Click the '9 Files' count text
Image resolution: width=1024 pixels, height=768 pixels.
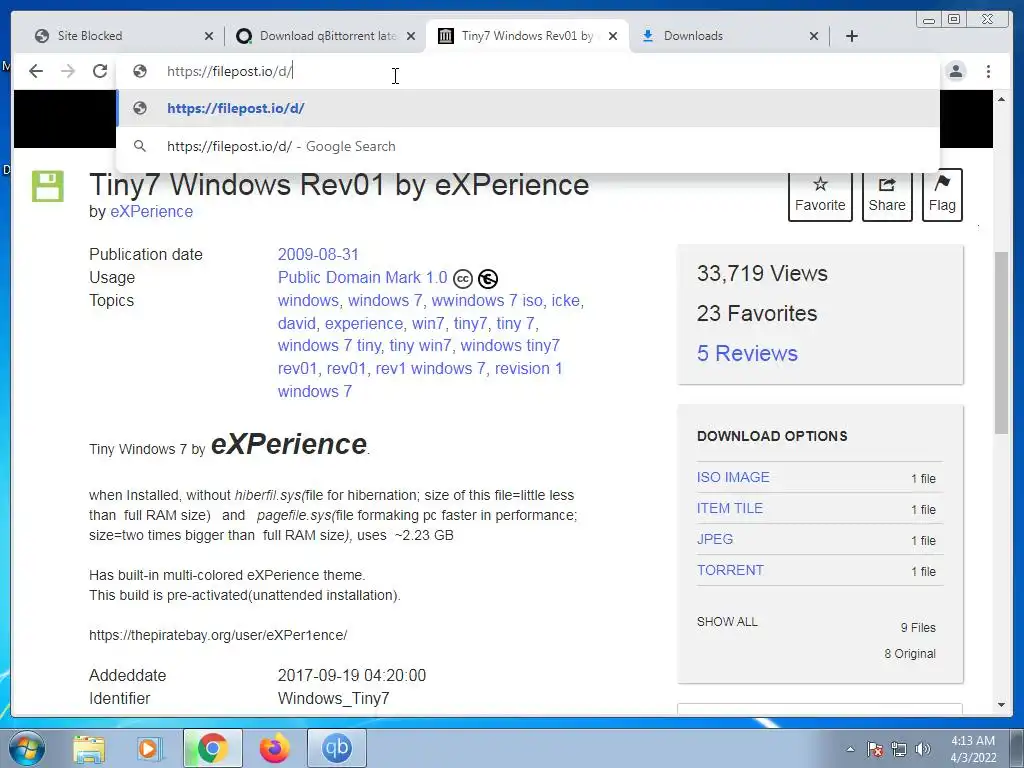[x=918, y=628]
